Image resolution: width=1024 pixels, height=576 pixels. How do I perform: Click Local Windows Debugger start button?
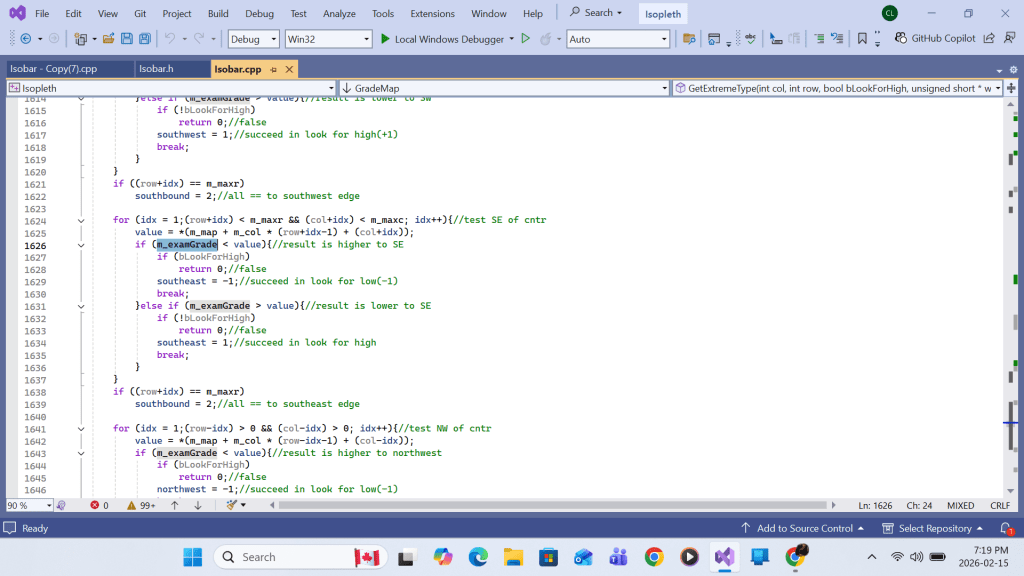pyautogui.click(x=442, y=39)
